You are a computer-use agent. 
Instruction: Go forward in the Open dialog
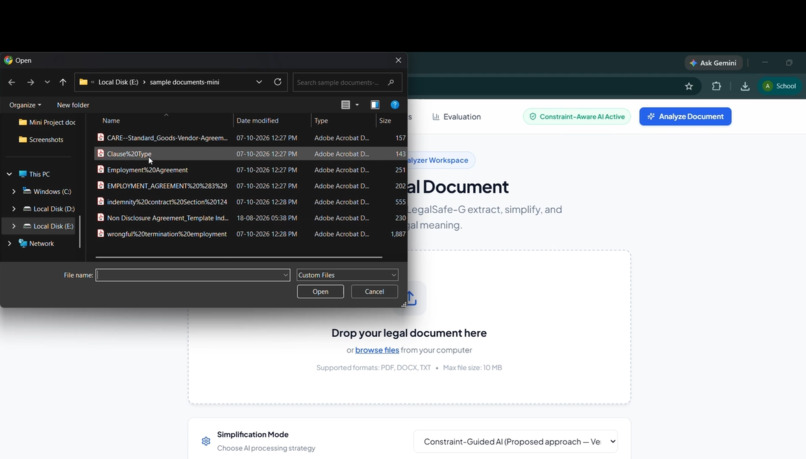coord(30,82)
